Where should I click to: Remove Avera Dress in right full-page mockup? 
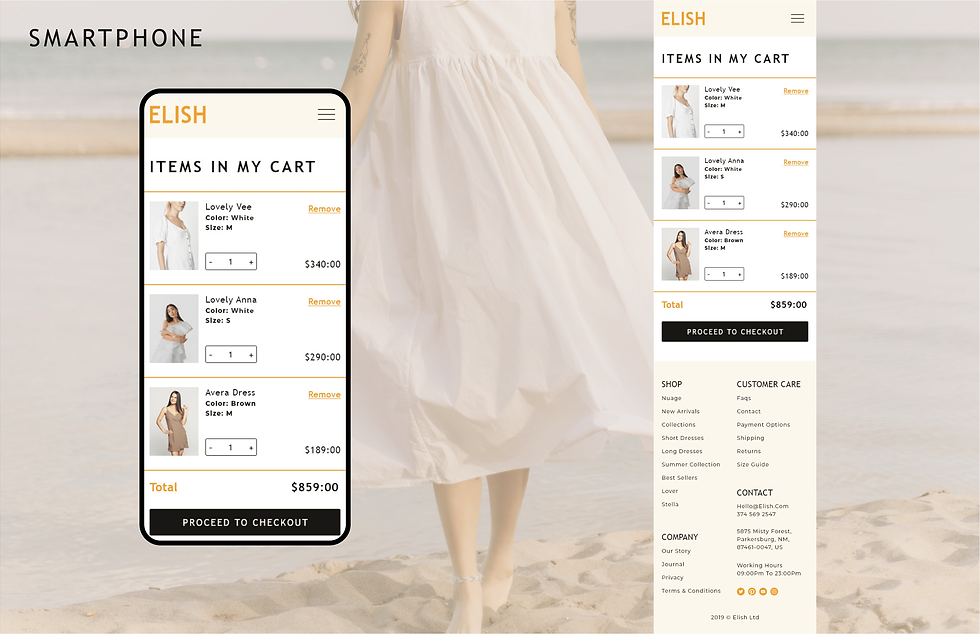[796, 234]
